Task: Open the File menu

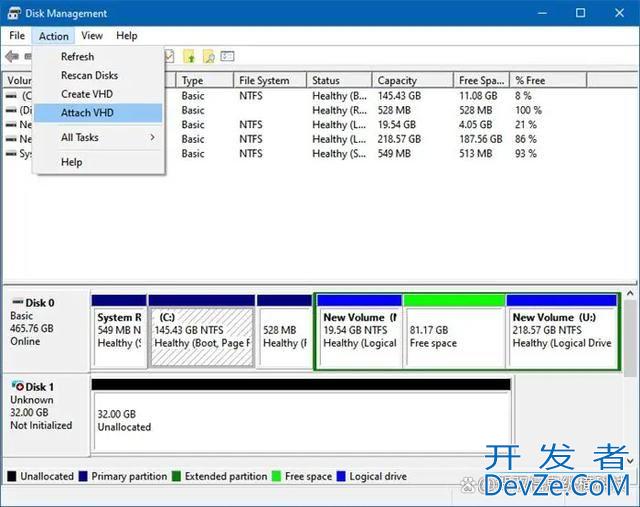Action: 17,36
